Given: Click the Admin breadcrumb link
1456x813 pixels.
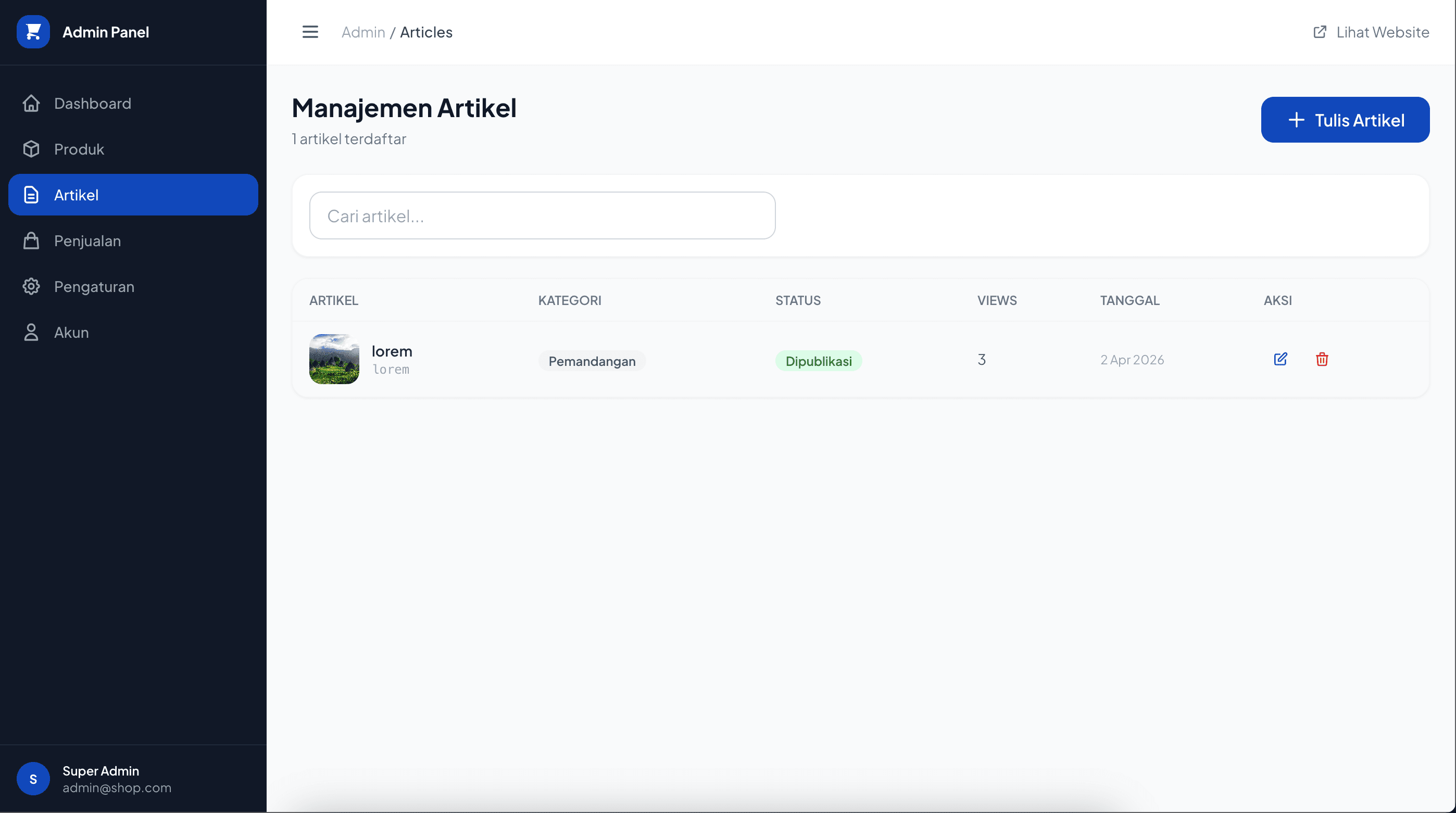Looking at the screenshot, I should [x=363, y=32].
